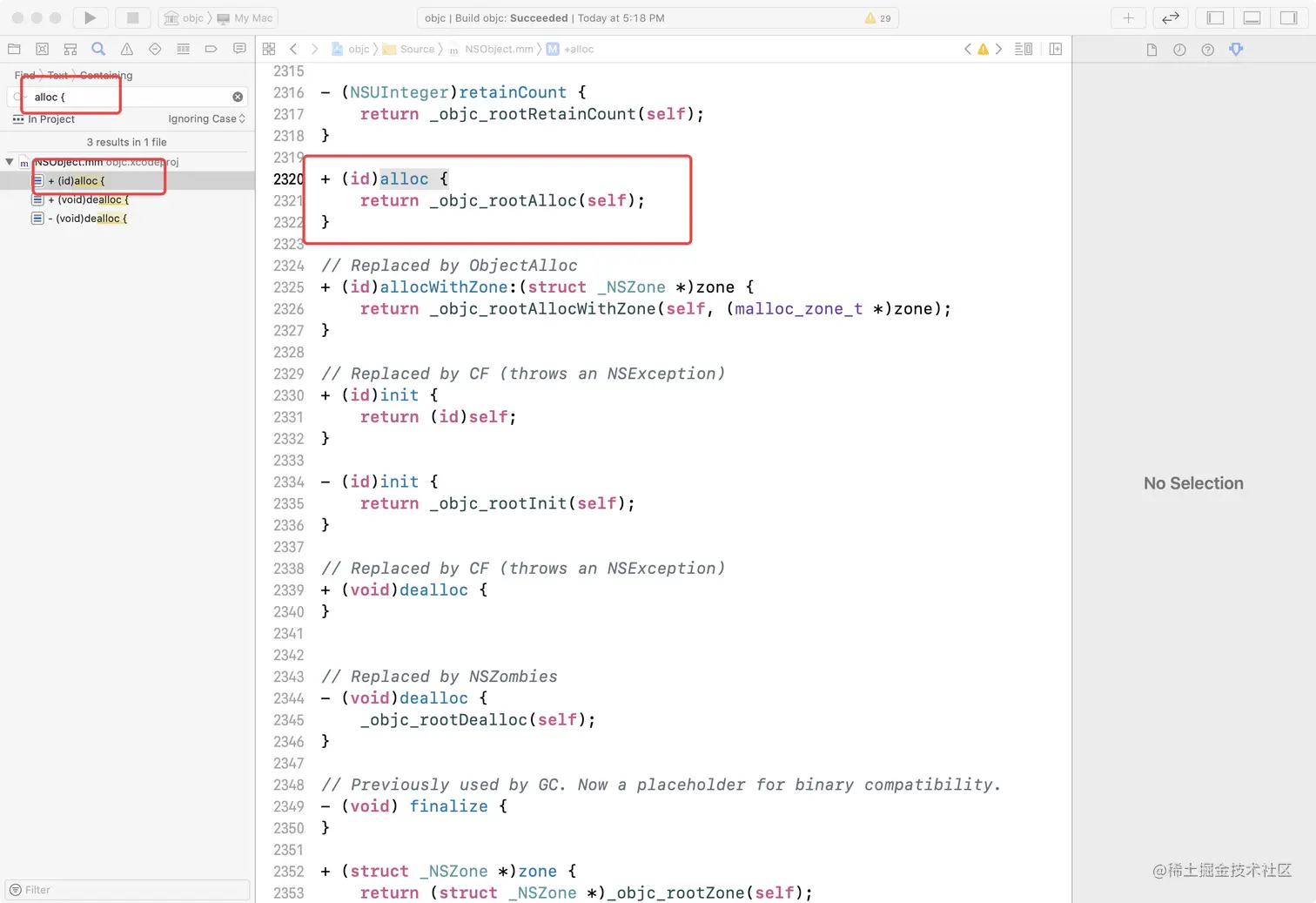Click the _objc_rootZone call
The width and height of the screenshot is (1316, 903).
(675, 893)
